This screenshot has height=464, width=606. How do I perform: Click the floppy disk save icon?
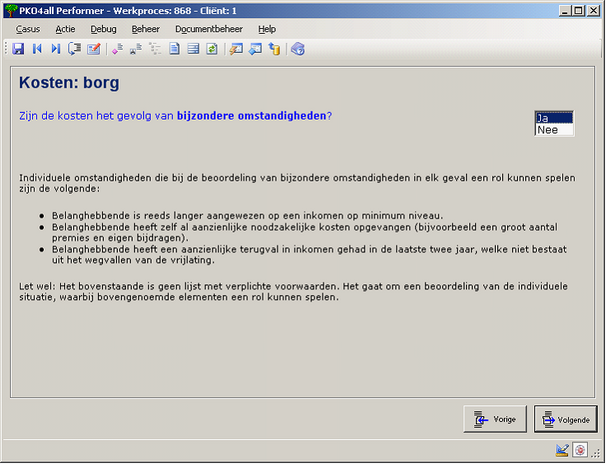point(18,49)
